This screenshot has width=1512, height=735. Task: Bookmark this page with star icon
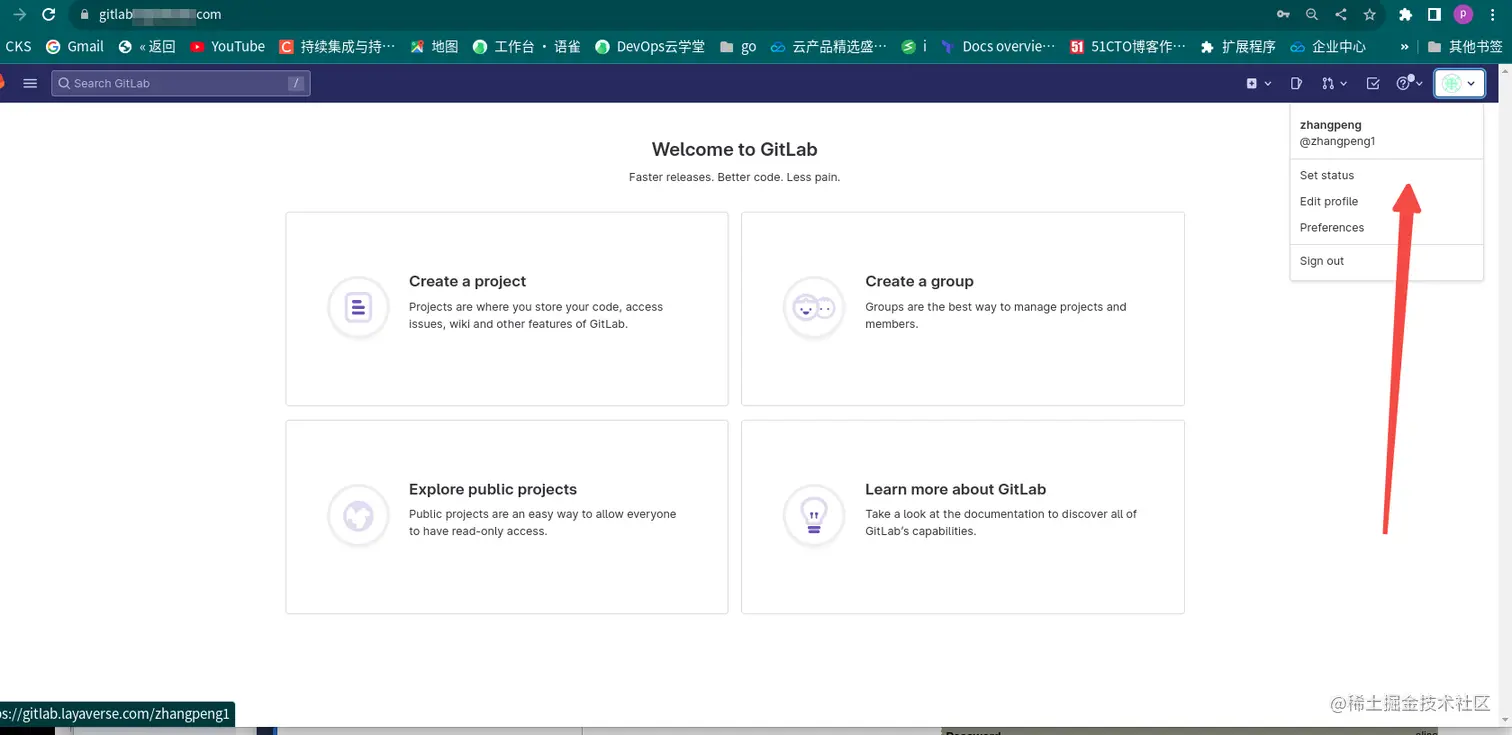pyautogui.click(x=1370, y=15)
